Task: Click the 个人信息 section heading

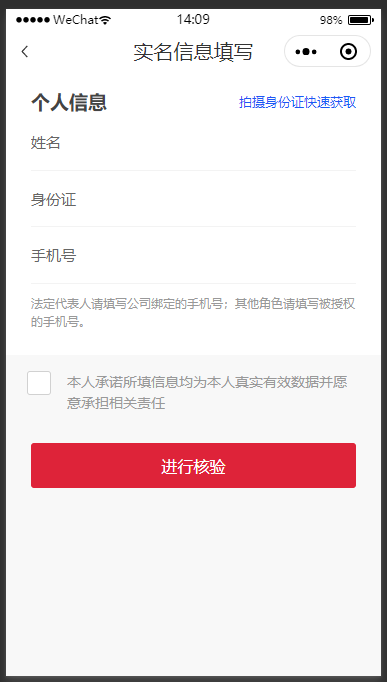Action: point(69,103)
